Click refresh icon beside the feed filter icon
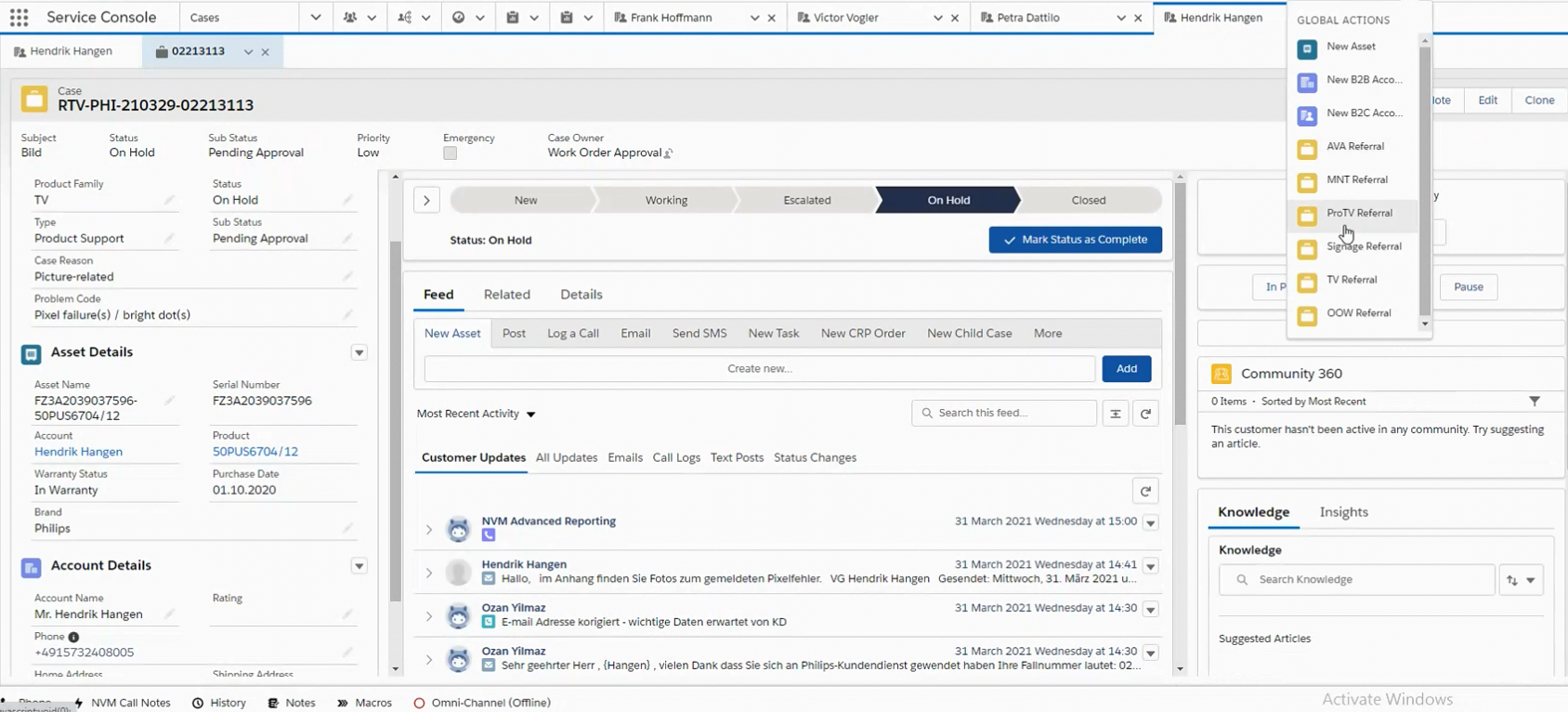Screen dimensions: 1568x712 [x=1146, y=414]
